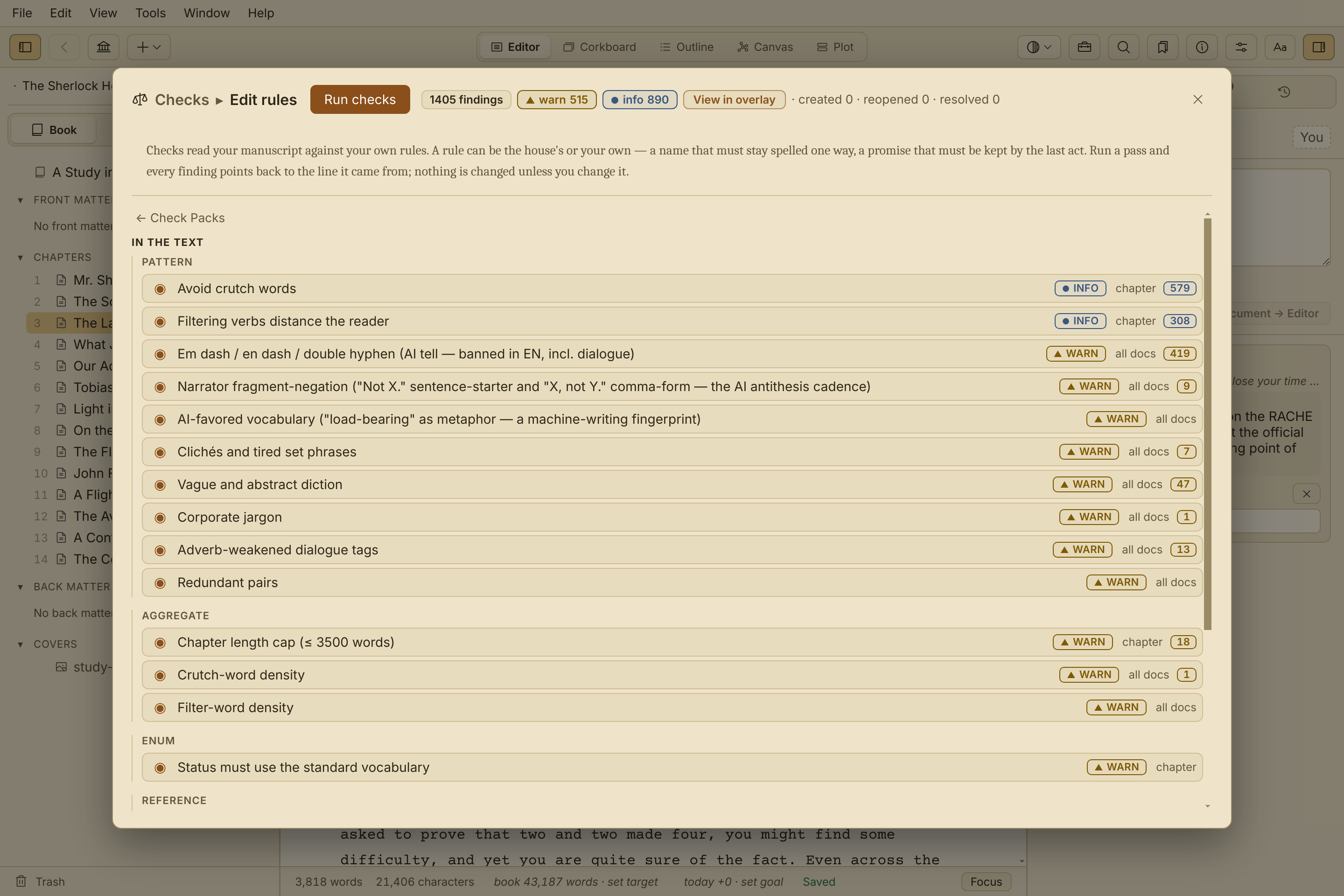Open the sliders settings icon
The image size is (1344, 896).
click(1241, 47)
